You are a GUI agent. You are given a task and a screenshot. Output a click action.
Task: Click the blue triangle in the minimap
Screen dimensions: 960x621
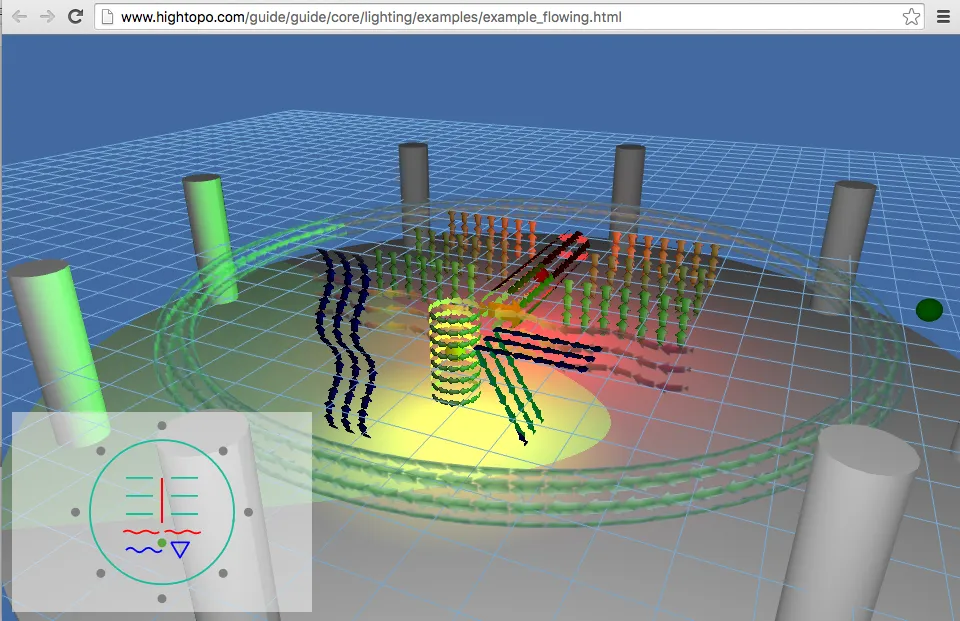180,549
